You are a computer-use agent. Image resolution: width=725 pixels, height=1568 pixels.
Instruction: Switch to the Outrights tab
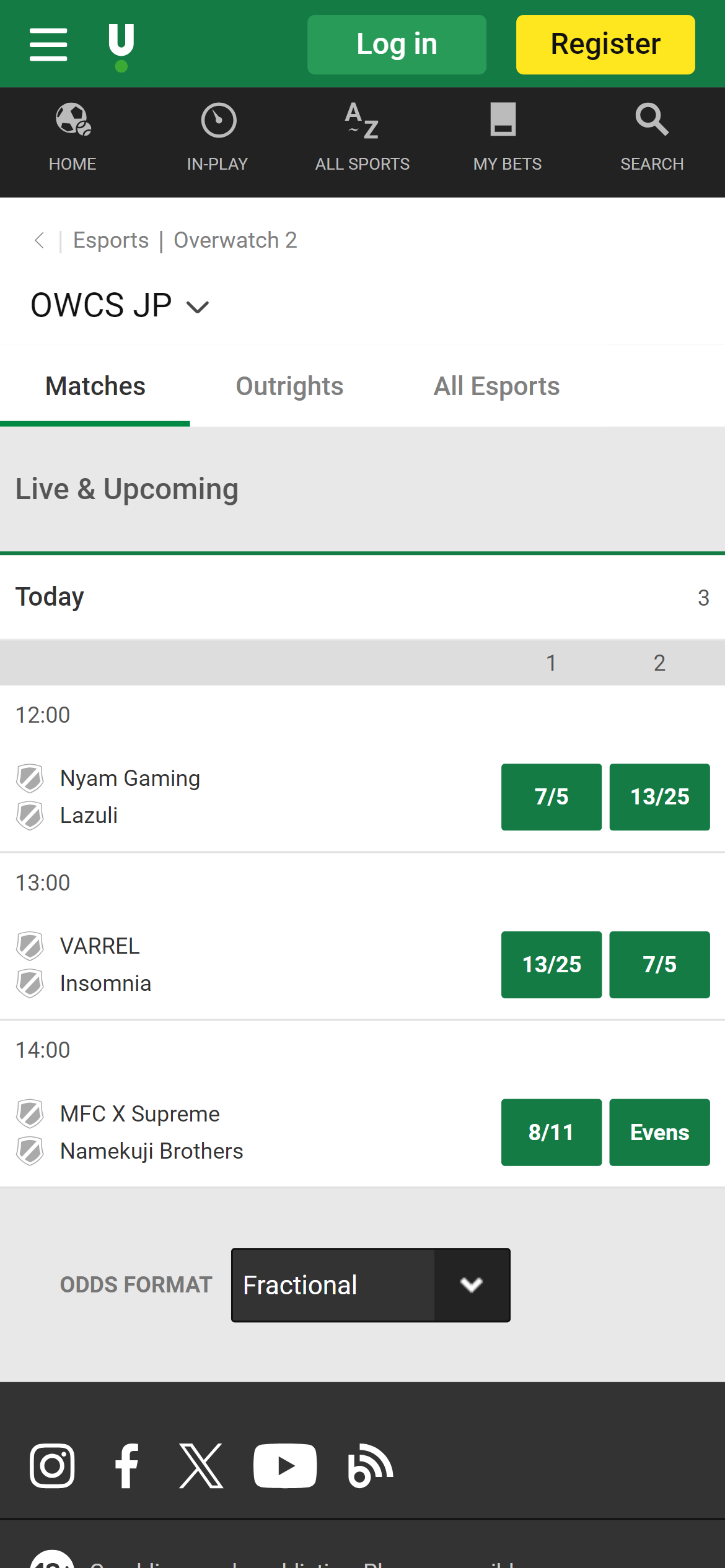click(x=289, y=386)
